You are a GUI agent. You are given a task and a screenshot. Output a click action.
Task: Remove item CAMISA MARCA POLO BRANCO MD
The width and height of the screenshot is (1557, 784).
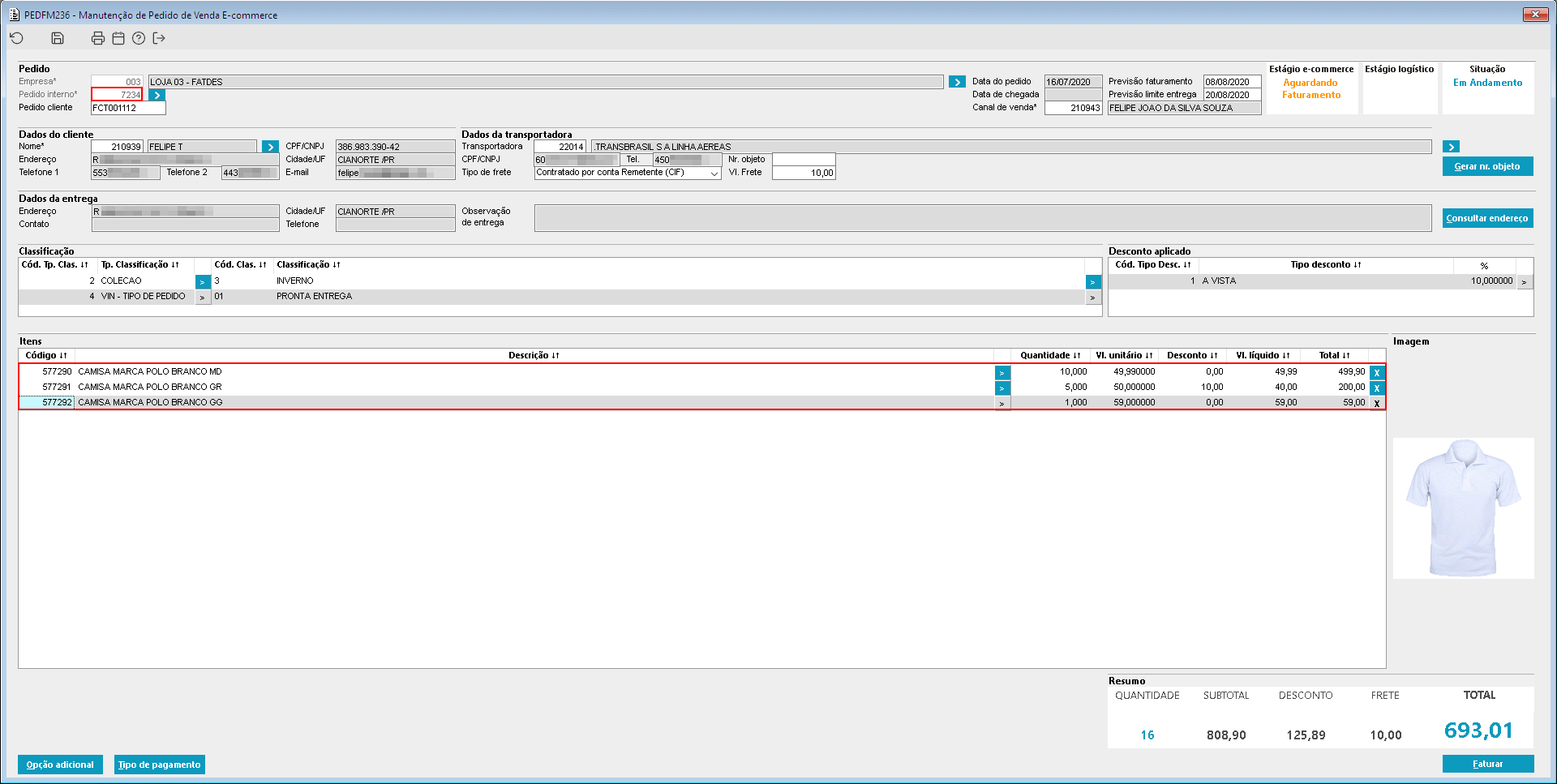[1377, 372]
